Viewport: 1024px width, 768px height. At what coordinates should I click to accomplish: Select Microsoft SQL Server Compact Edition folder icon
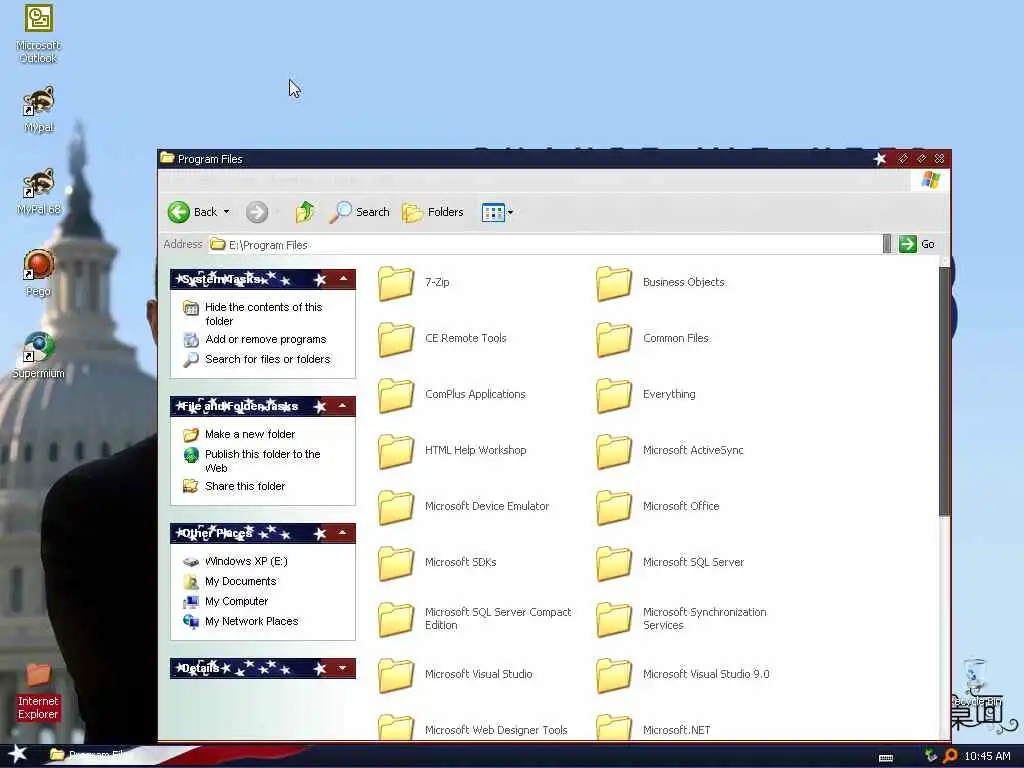396,619
